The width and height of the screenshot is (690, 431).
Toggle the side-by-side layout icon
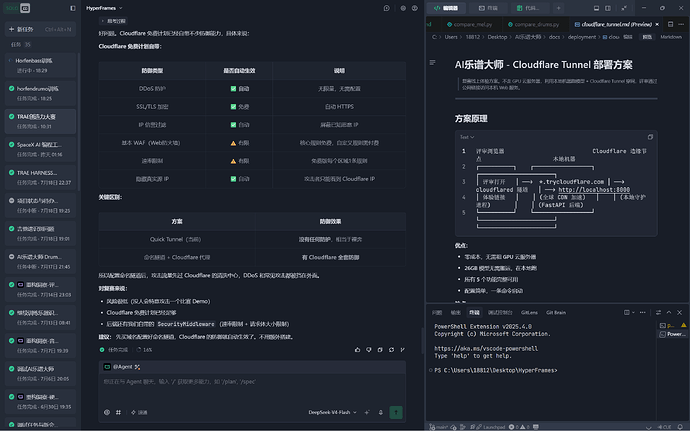click(x=608, y=8)
